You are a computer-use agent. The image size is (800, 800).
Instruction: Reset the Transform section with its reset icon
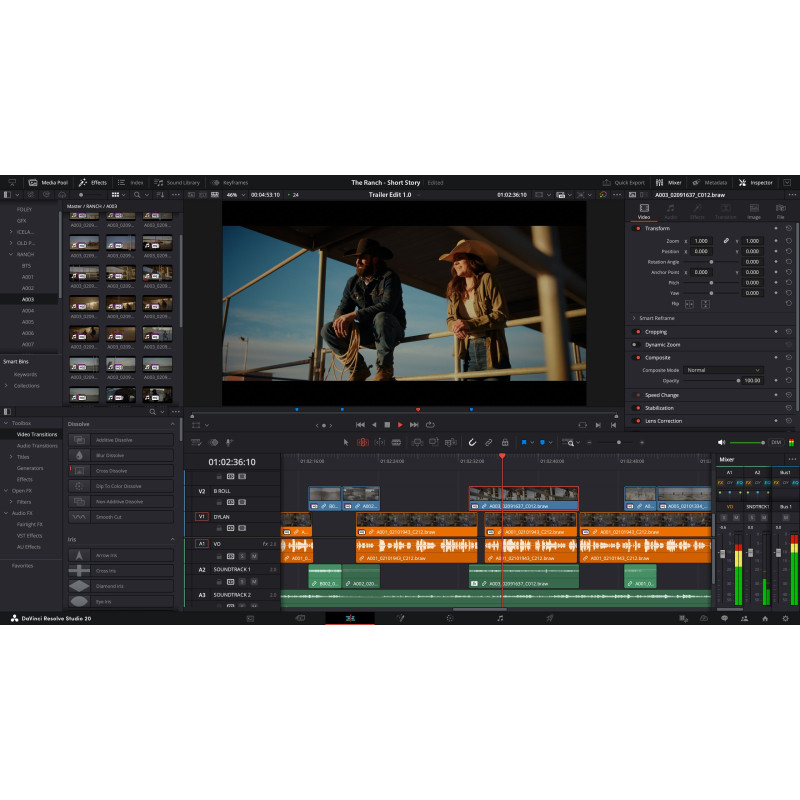click(788, 228)
